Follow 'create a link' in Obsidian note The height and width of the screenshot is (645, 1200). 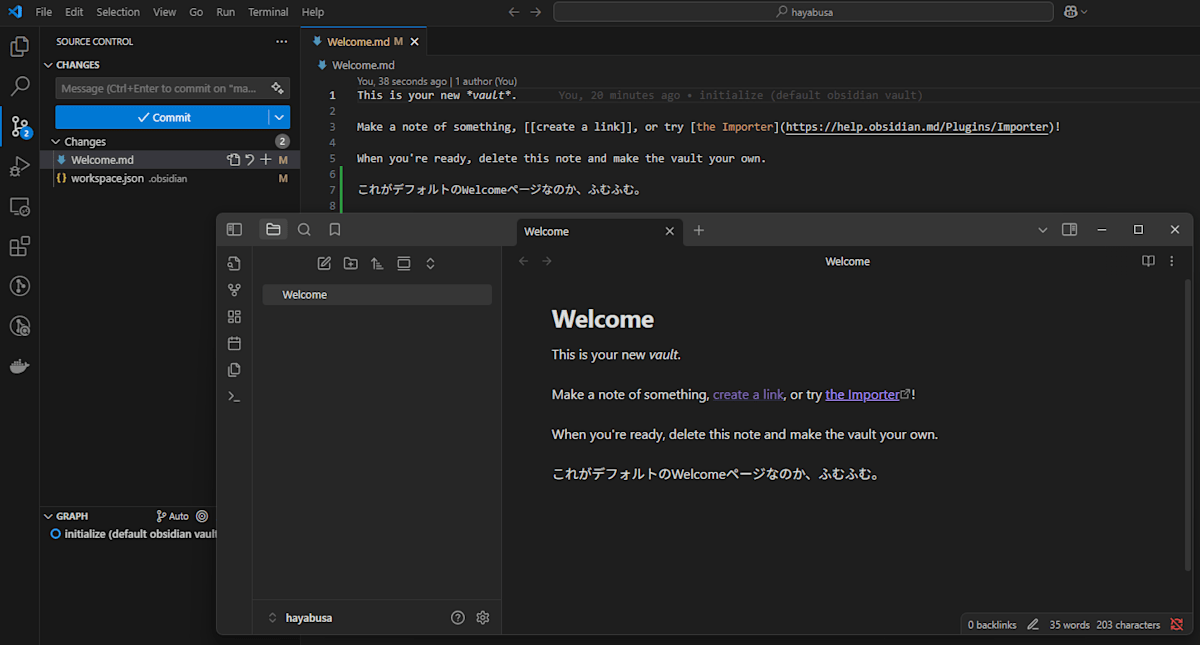pos(748,395)
